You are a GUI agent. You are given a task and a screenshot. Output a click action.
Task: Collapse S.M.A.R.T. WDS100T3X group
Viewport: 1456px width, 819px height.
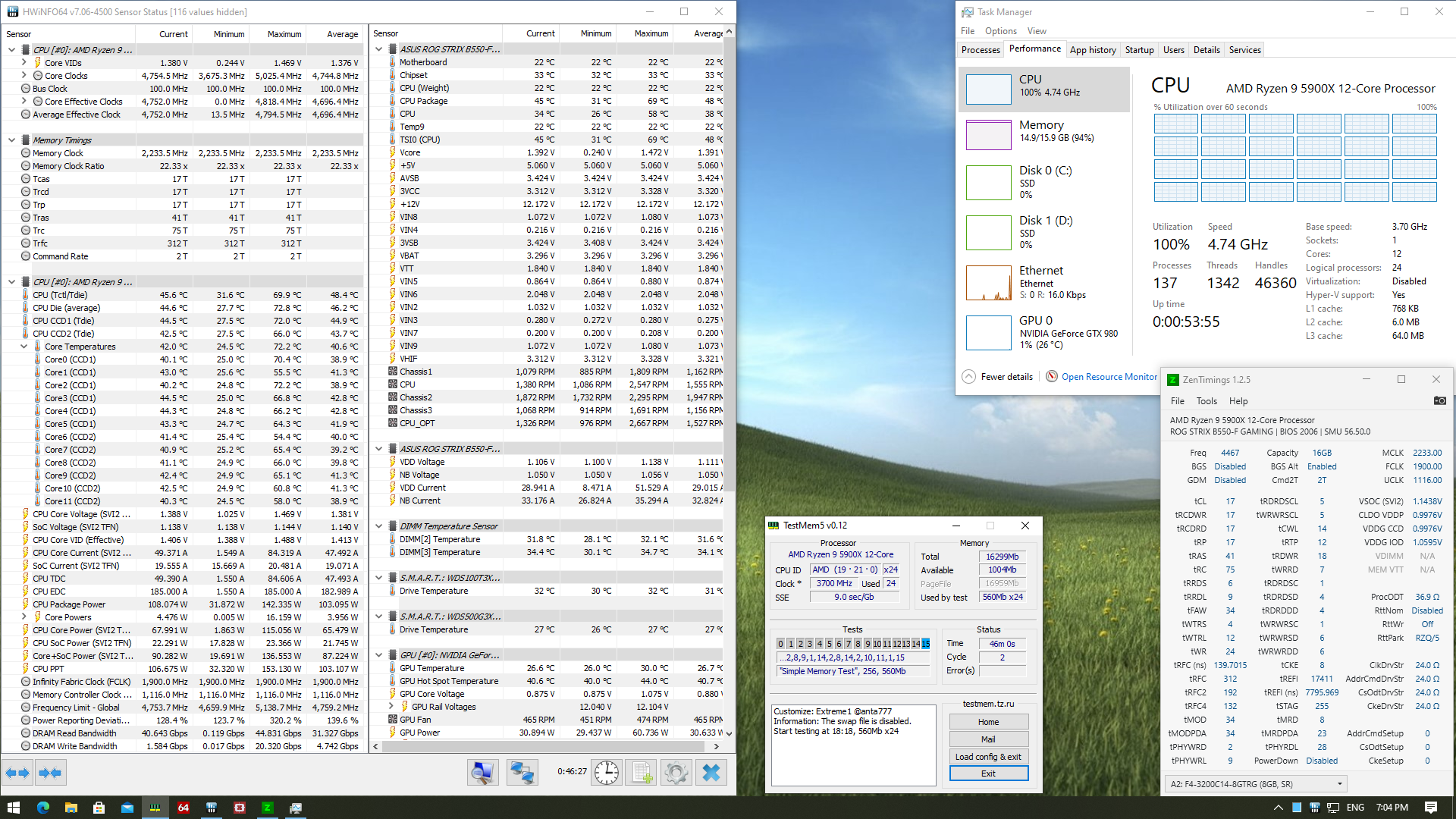click(378, 578)
